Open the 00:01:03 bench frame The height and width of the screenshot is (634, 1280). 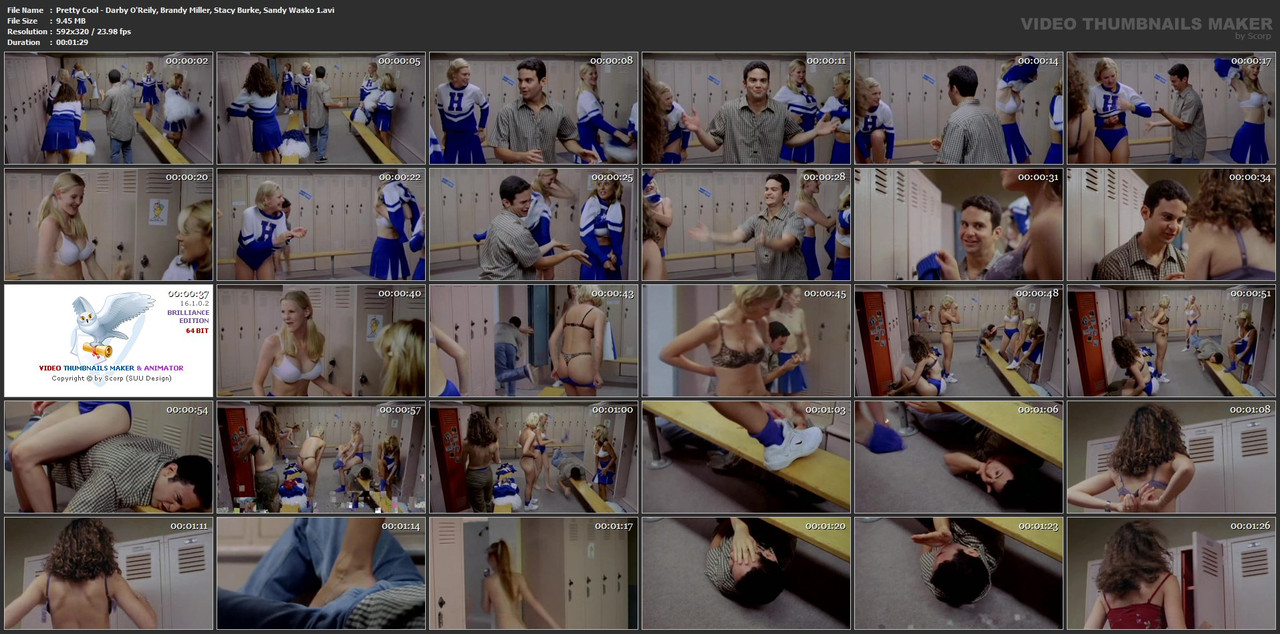click(x=746, y=457)
